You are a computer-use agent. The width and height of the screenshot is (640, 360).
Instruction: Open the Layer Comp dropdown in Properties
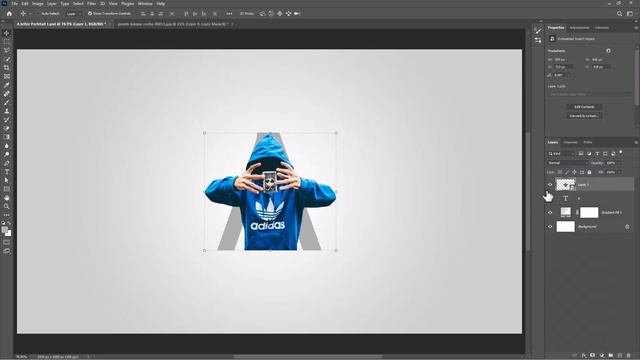590,94
